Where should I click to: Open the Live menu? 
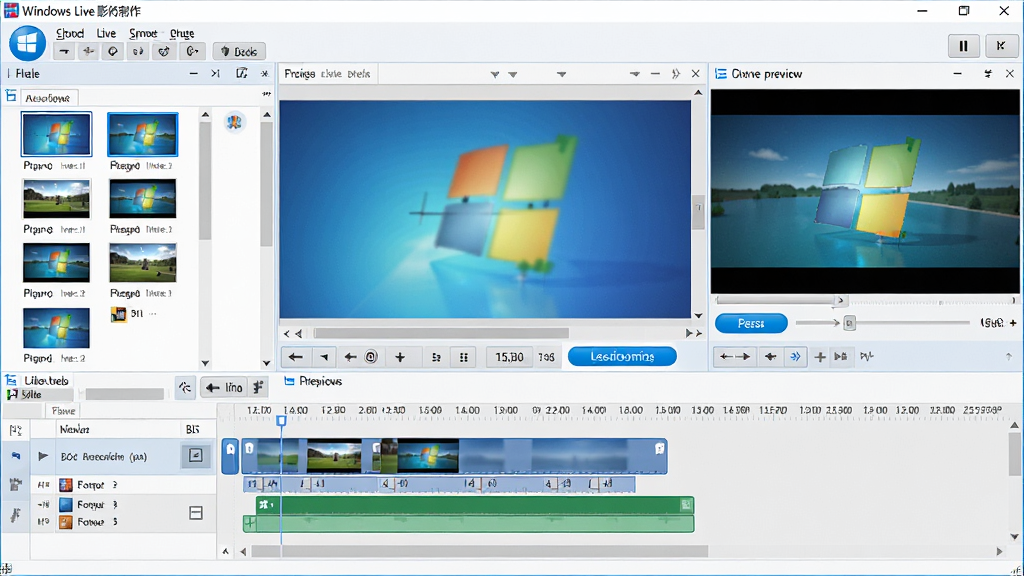[x=106, y=33]
